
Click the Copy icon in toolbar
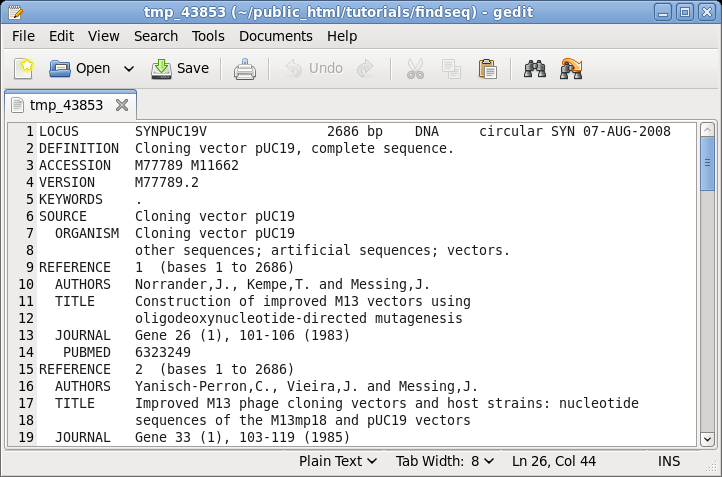pos(452,69)
